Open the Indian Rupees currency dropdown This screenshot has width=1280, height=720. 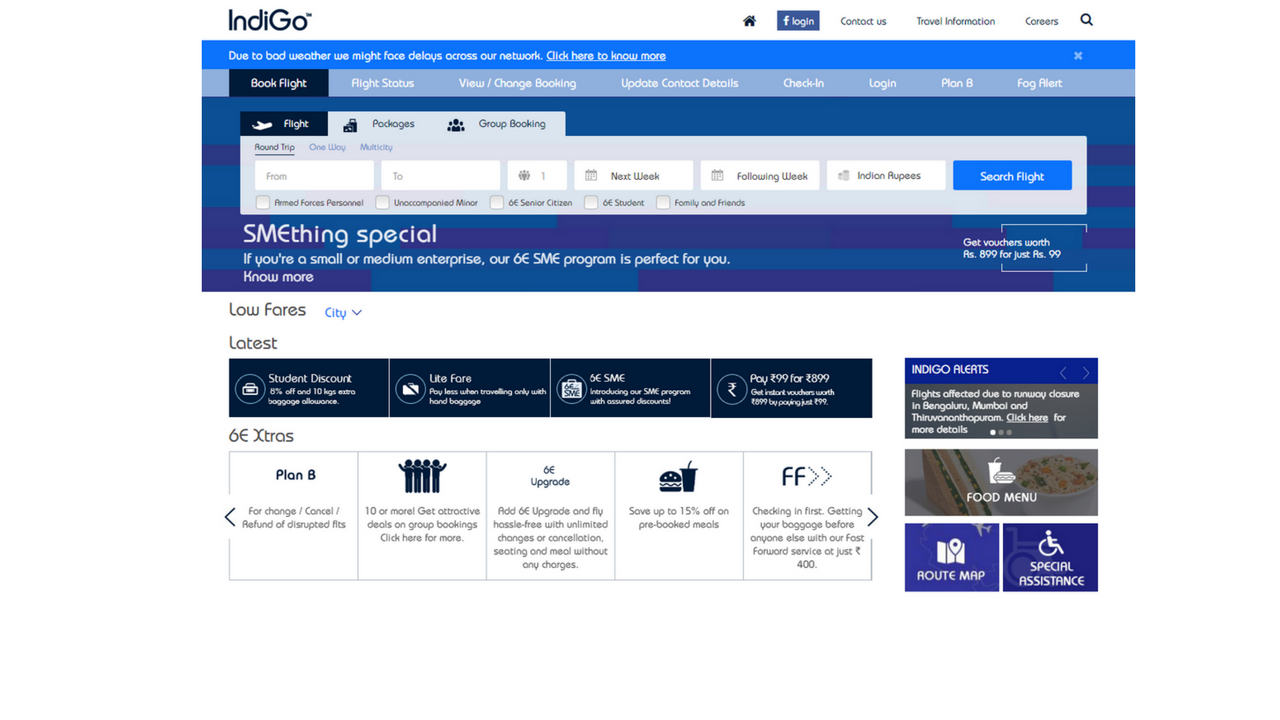point(886,176)
